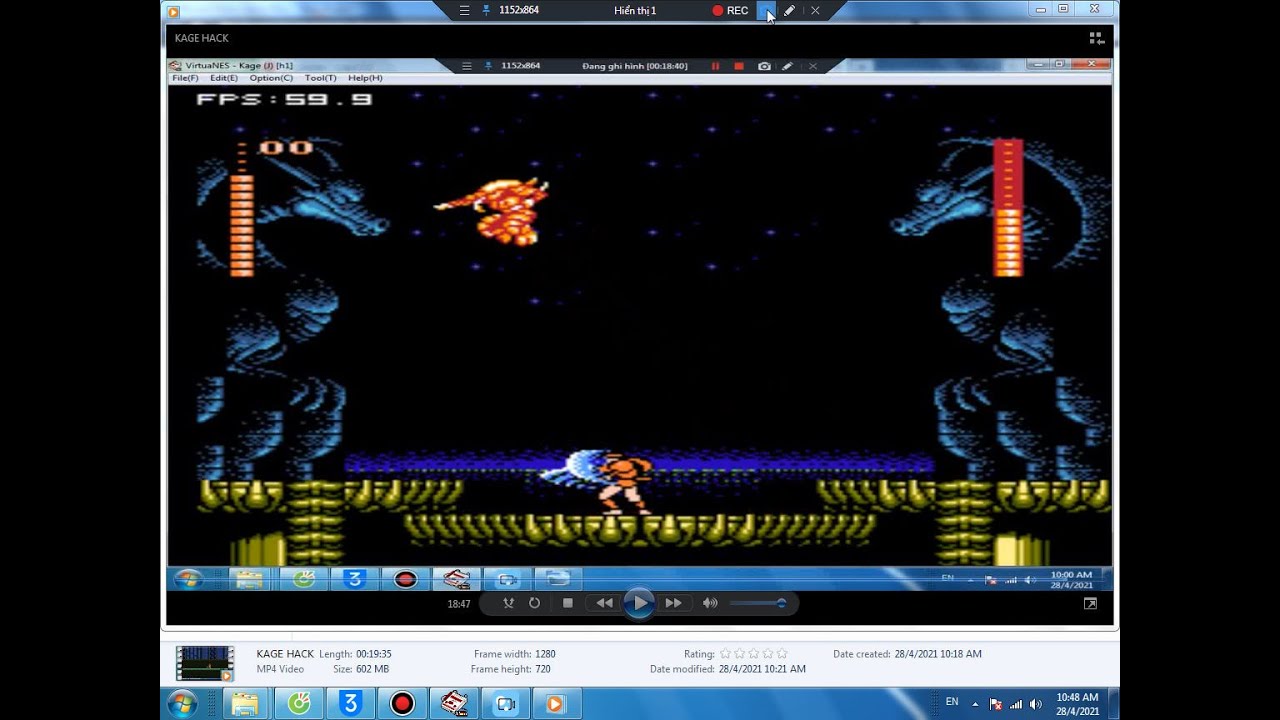The image size is (1280, 720).
Task: Select the KAGE HACK video thumbnail
Action: [x=205, y=663]
